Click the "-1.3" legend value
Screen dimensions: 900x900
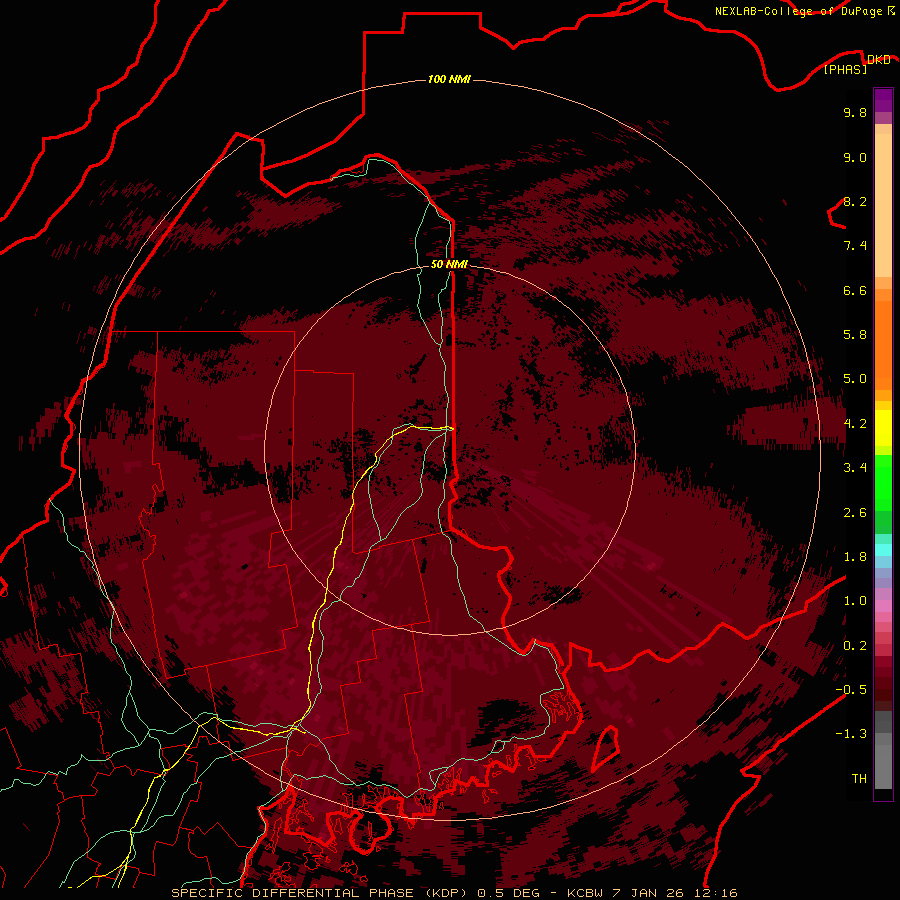pyautogui.click(x=851, y=734)
